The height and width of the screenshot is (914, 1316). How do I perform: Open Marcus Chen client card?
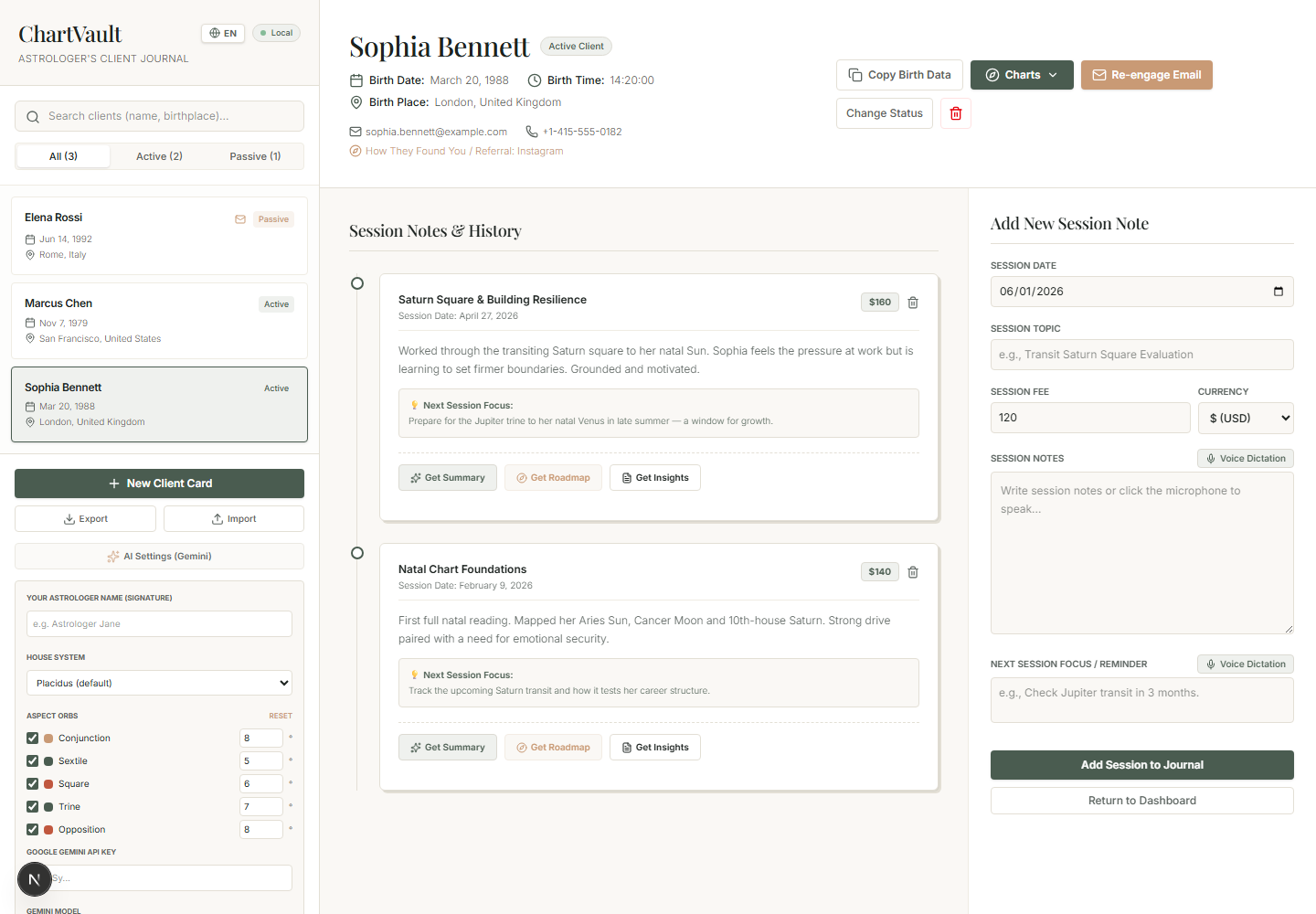[x=159, y=321]
